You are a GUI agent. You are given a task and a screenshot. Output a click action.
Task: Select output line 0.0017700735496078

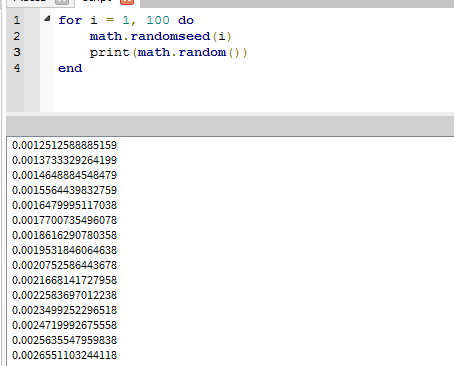tap(64, 220)
